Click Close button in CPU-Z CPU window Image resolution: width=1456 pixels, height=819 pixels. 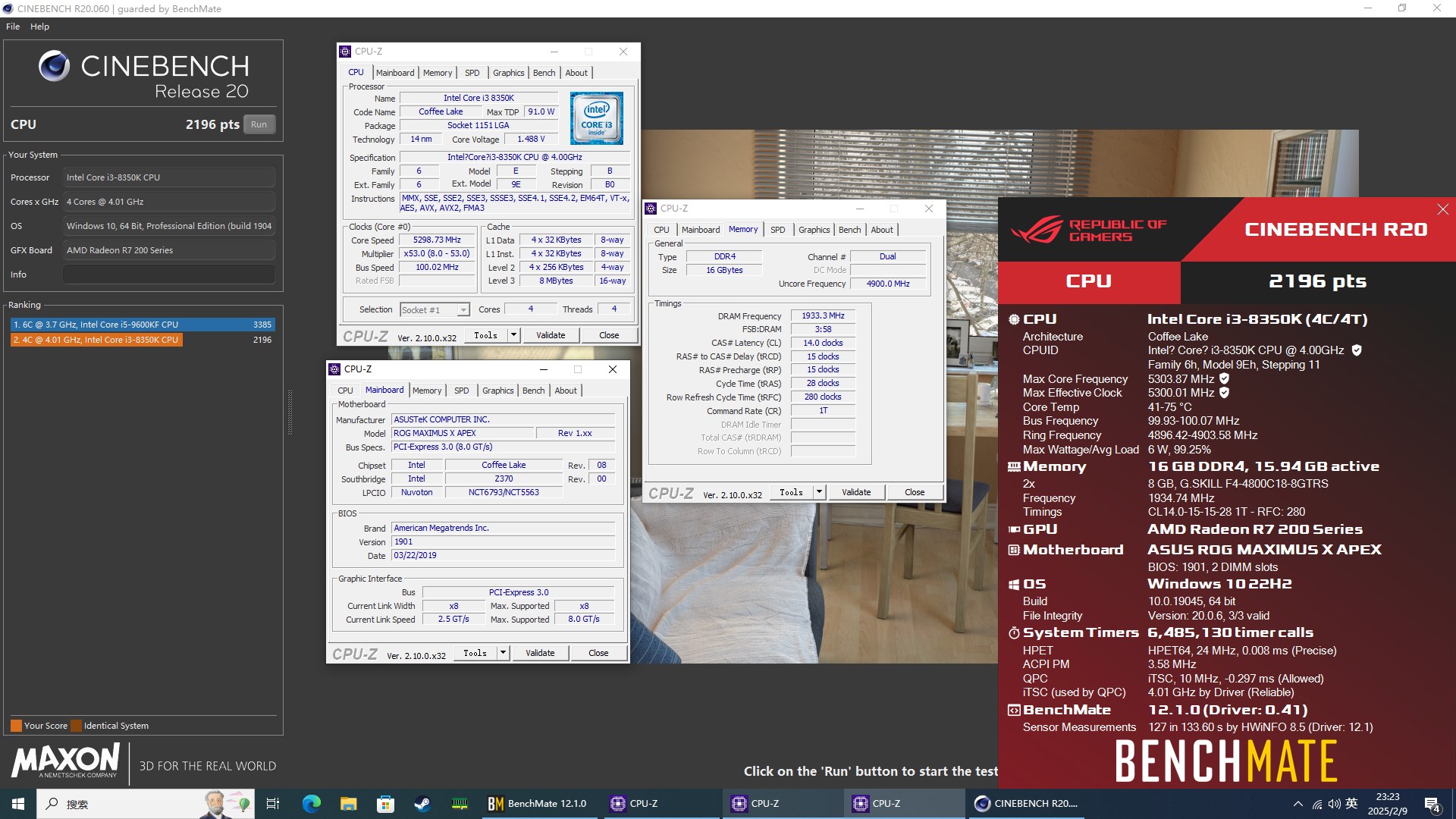point(609,335)
